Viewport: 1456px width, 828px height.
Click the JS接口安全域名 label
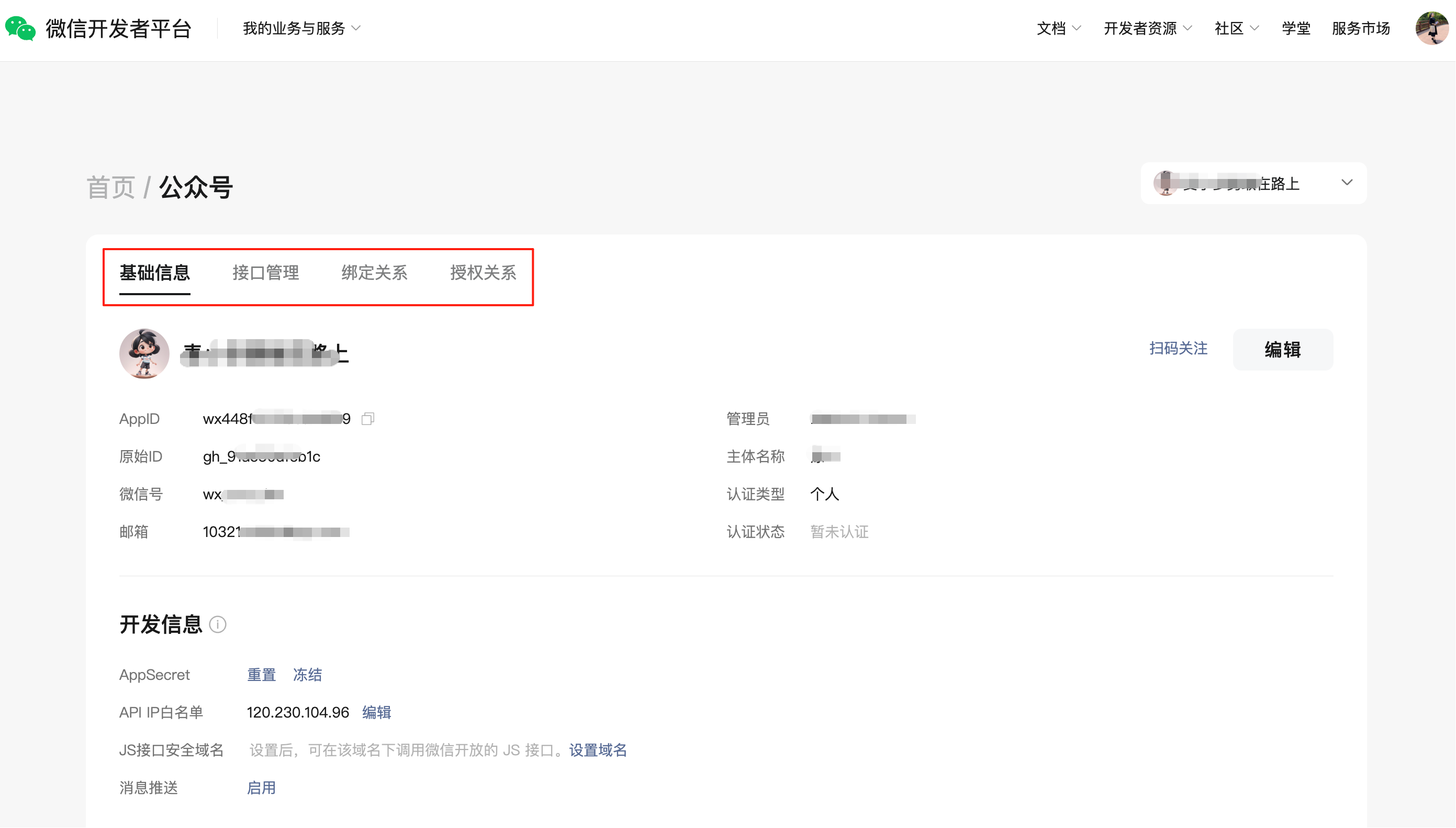[172, 751]
